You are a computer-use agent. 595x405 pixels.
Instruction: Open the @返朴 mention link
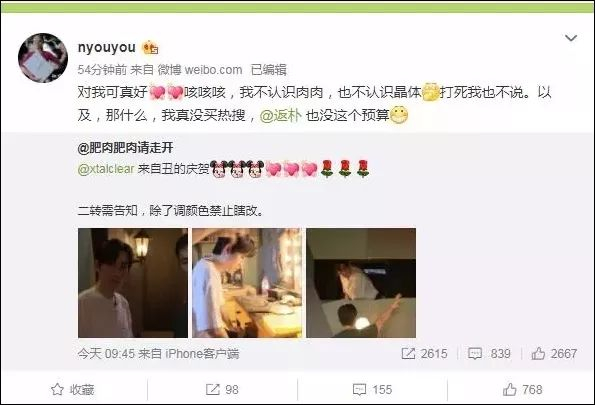281,115
